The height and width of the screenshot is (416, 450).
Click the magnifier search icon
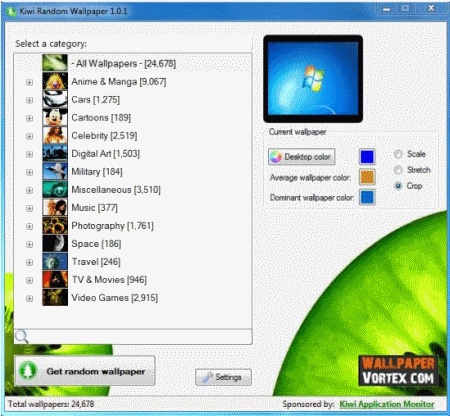point(22,337)
